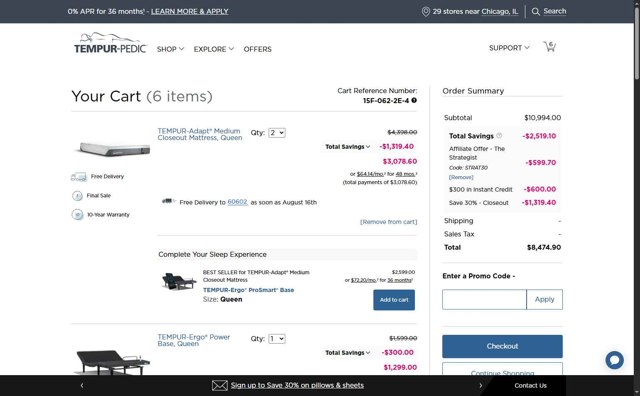
Task: Expand Total Savings for Ergo Power Base
Action: click(x=347, y=353)
